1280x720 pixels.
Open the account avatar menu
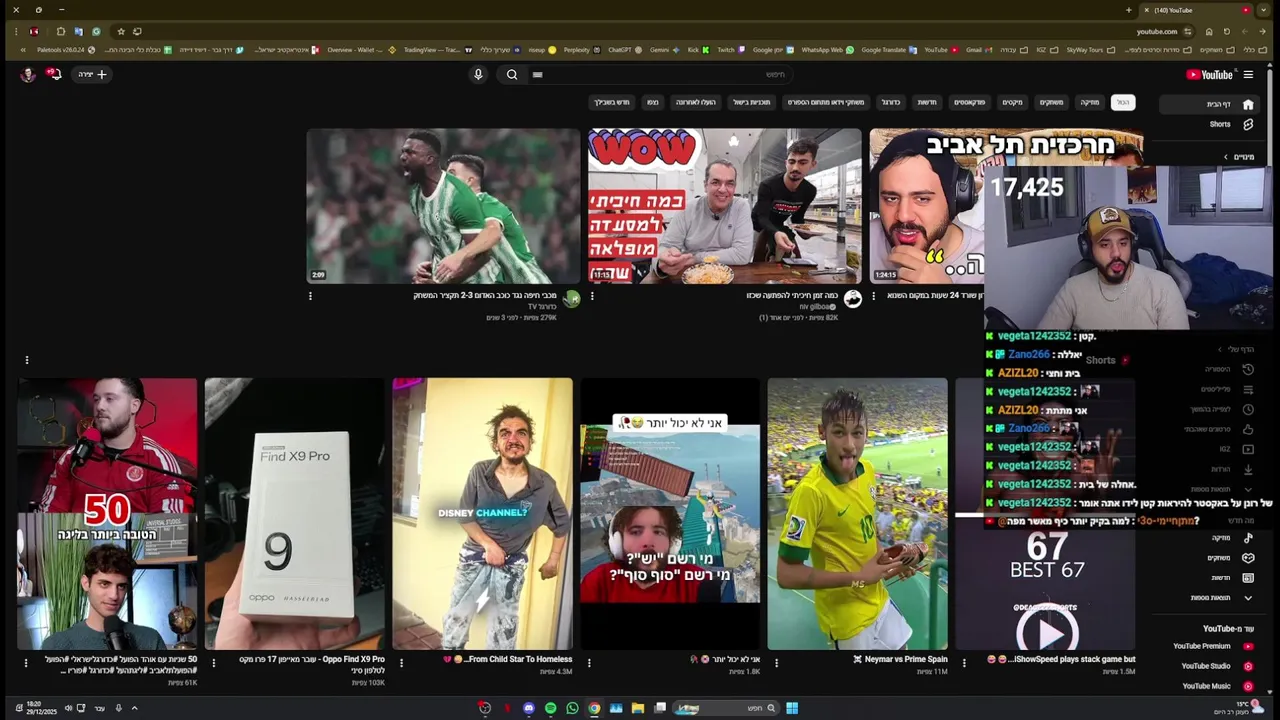click(28, 74)
